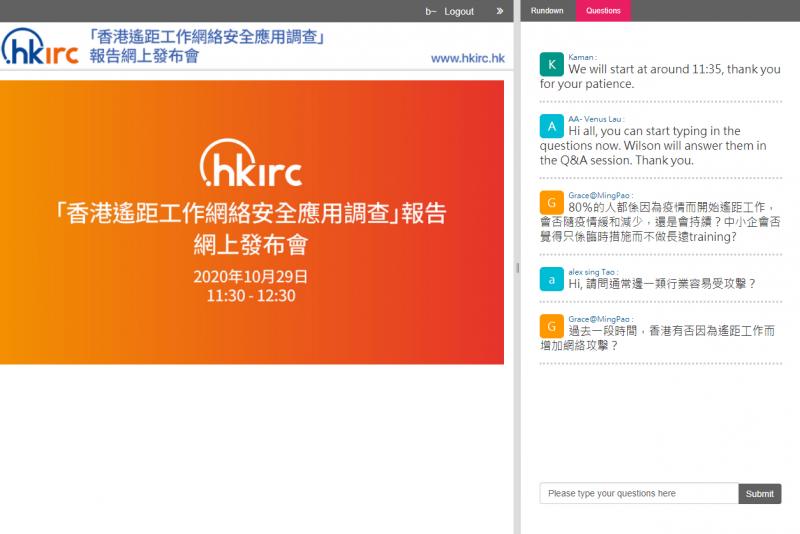This screenshot has width=800, height=534.
Task: Click the panel splitter handle
Action: point(517,268)
